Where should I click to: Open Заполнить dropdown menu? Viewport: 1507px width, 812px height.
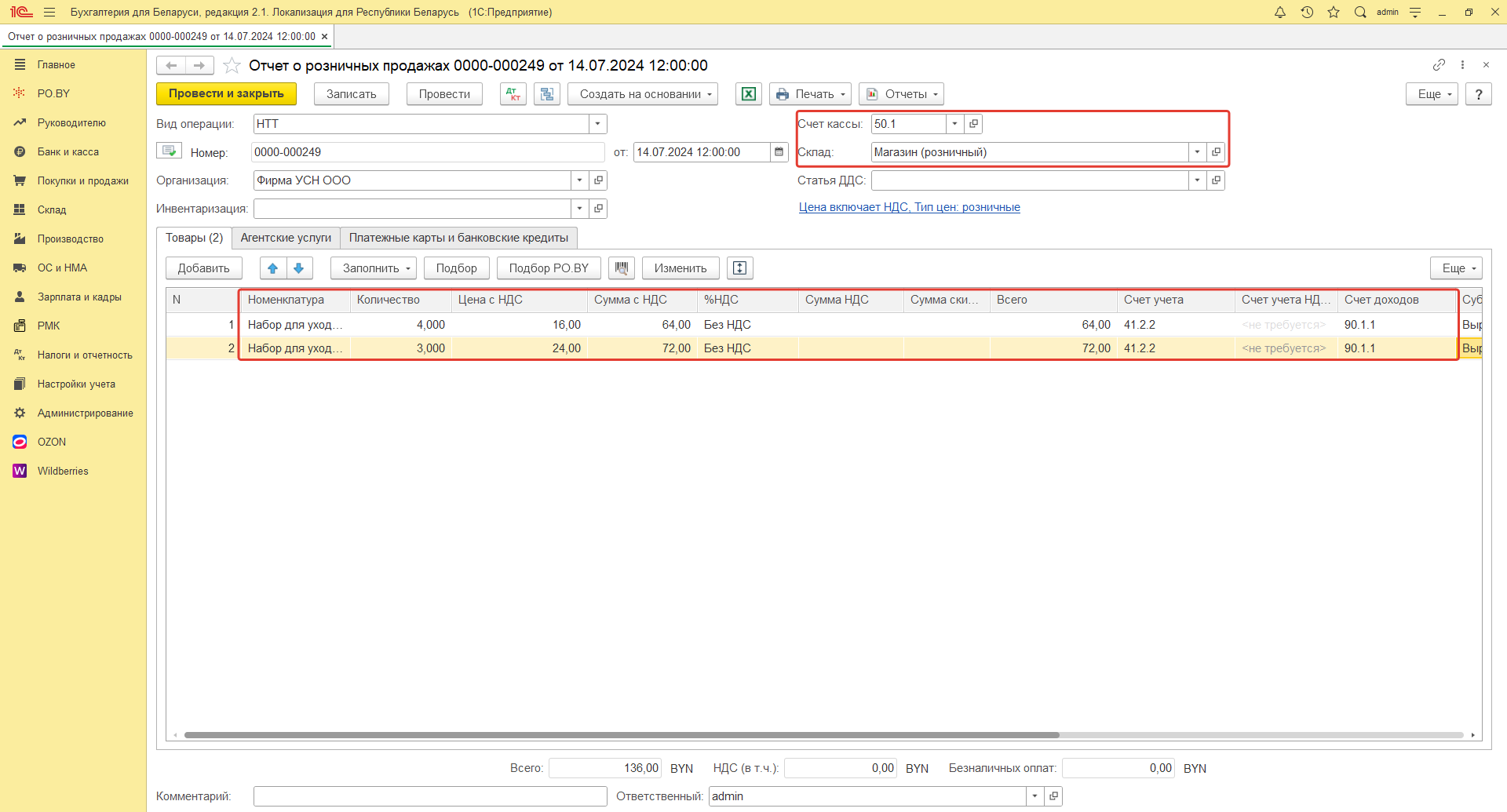coord(374,268)
